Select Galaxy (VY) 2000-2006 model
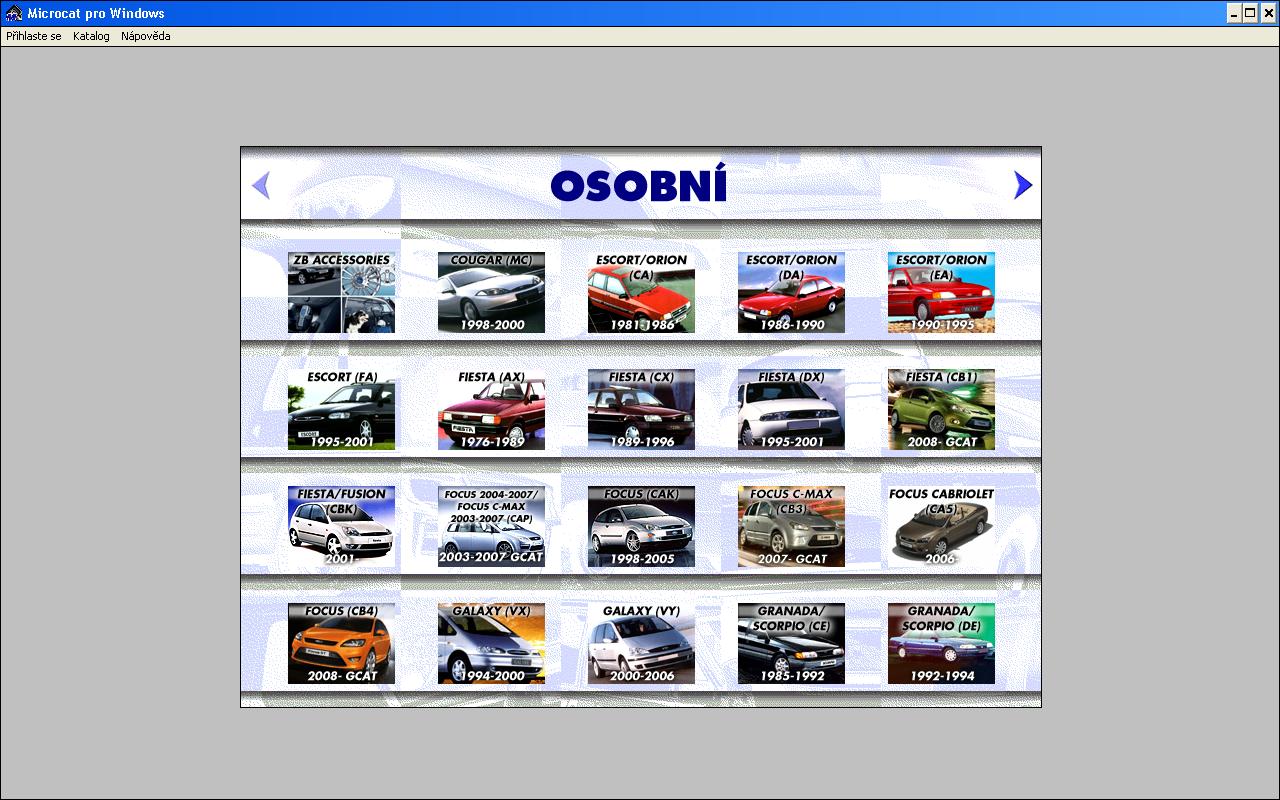Screen dimensions: 1280x800 tap(641, 644)
